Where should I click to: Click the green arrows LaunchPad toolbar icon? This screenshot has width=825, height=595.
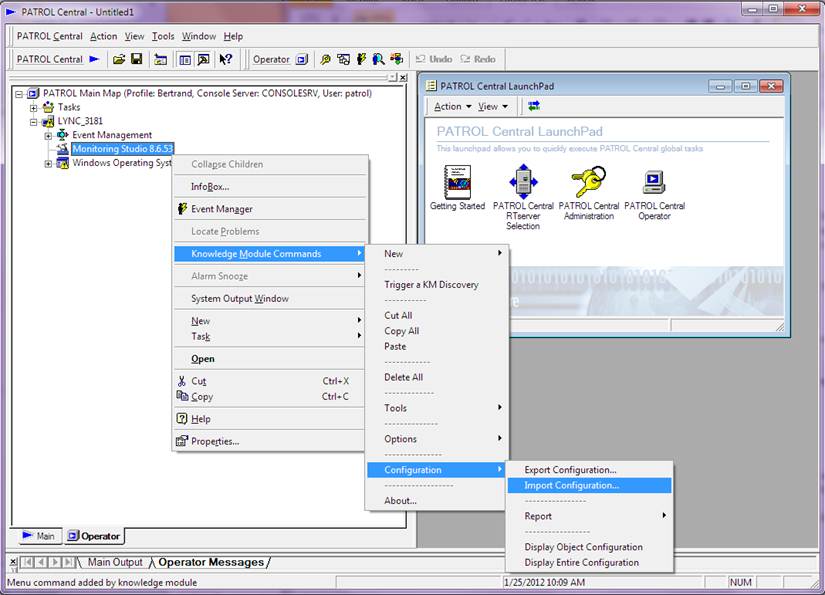click(x=534, y=106)
